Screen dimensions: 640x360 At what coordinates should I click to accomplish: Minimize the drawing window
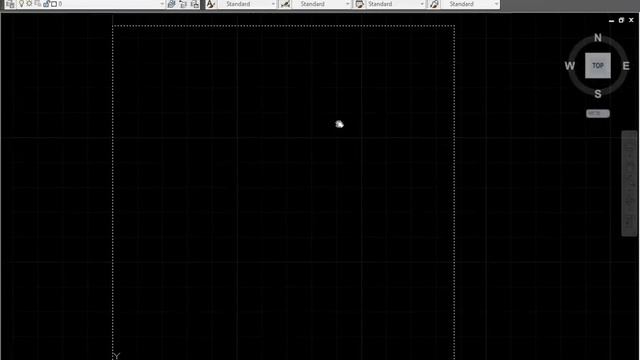click(611, 20)
